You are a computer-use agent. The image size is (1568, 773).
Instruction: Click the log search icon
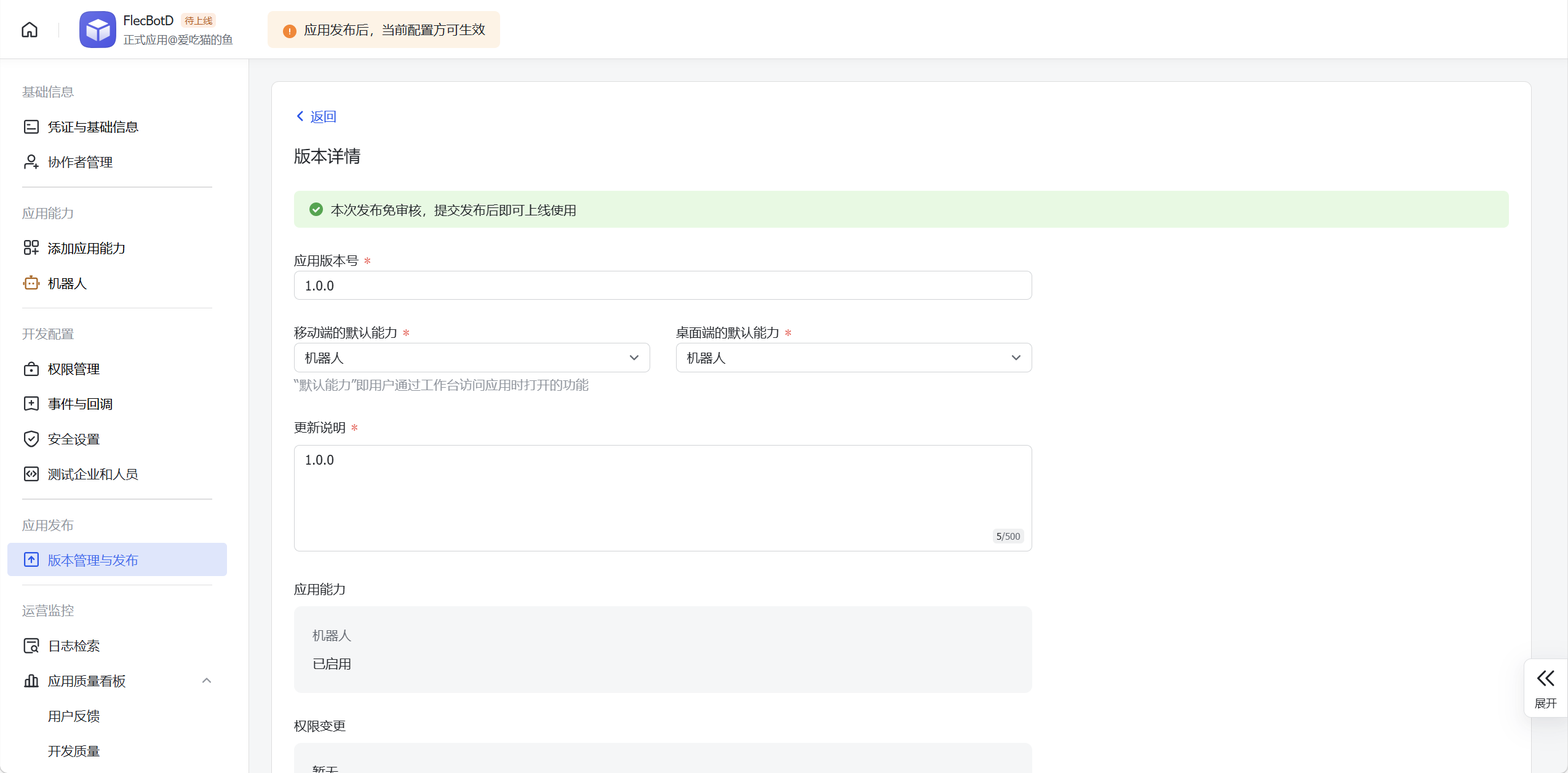coord(31,646)
